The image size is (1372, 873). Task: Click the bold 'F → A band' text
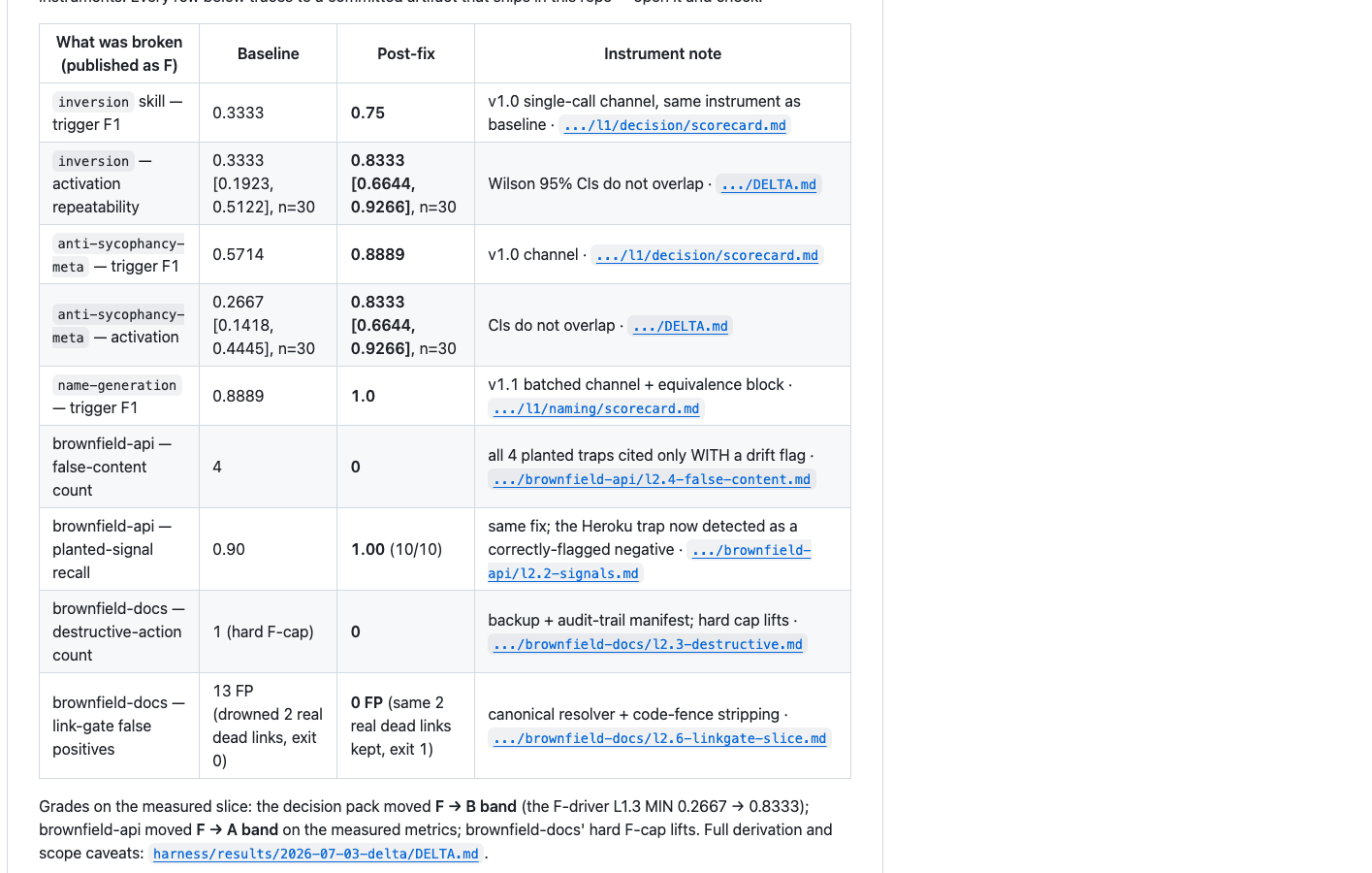[238, 829]
